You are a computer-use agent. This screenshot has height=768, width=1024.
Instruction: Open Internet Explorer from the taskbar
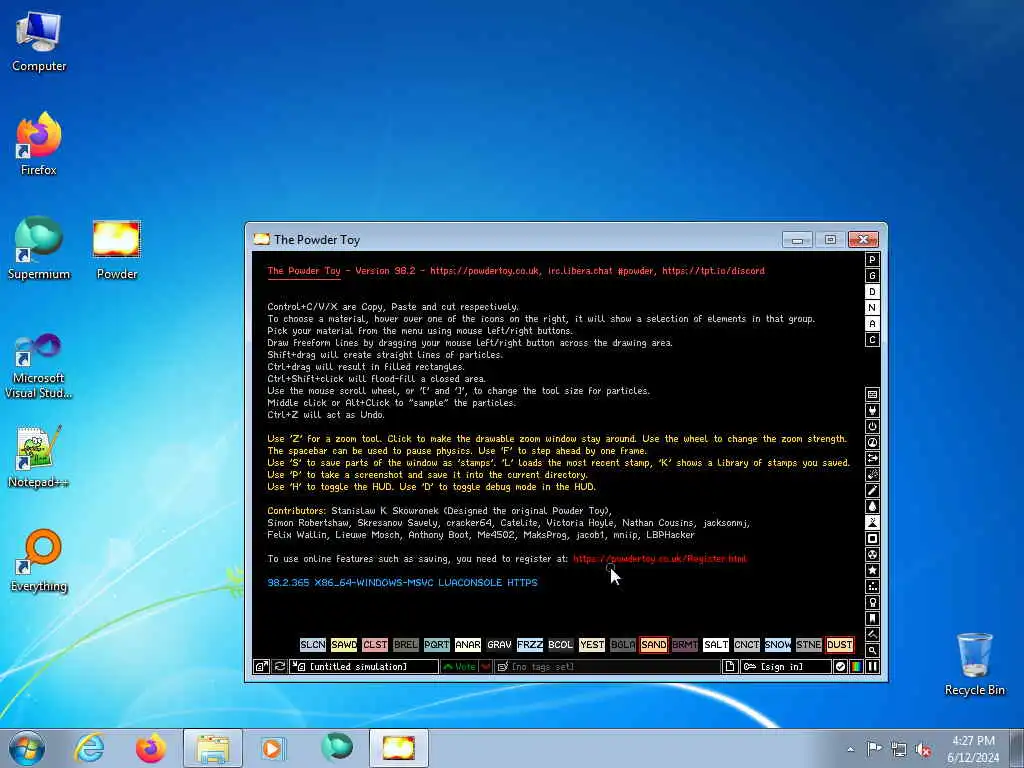click(x=89, y=748)
